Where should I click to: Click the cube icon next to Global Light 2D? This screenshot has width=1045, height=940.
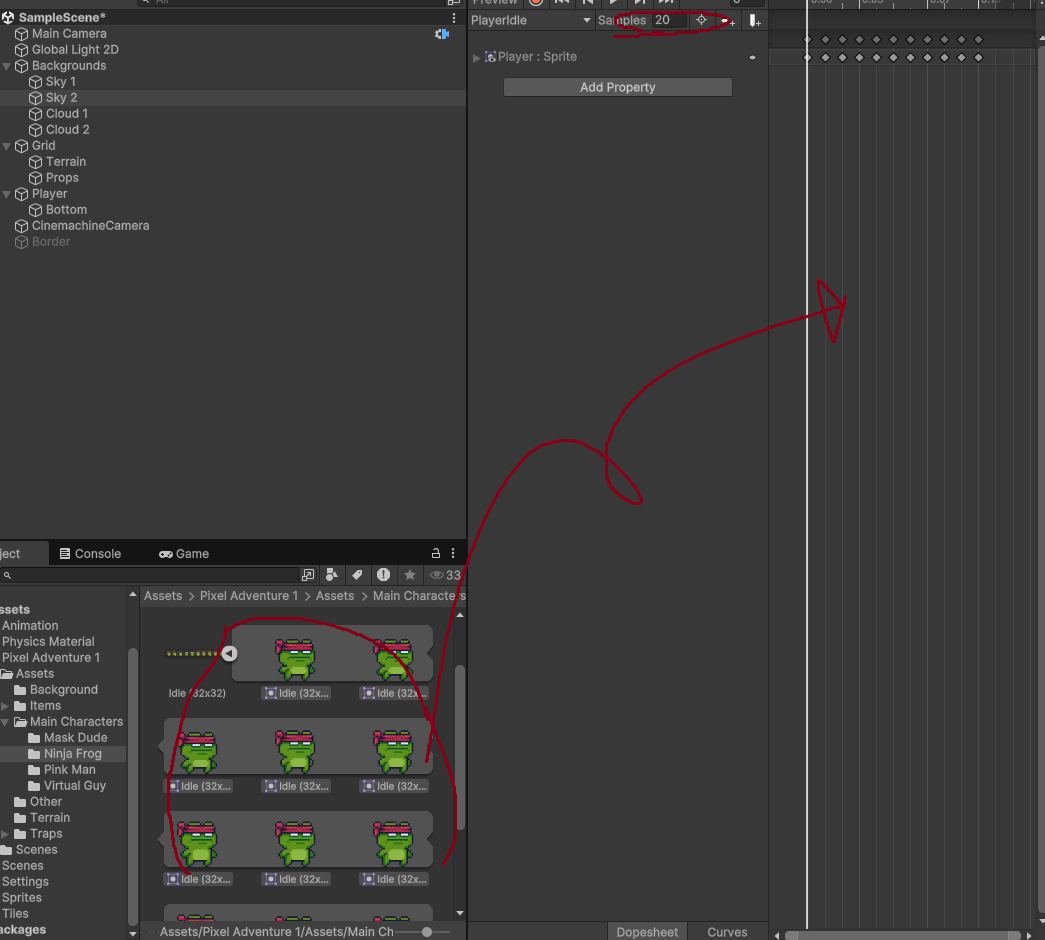(21, 50)
